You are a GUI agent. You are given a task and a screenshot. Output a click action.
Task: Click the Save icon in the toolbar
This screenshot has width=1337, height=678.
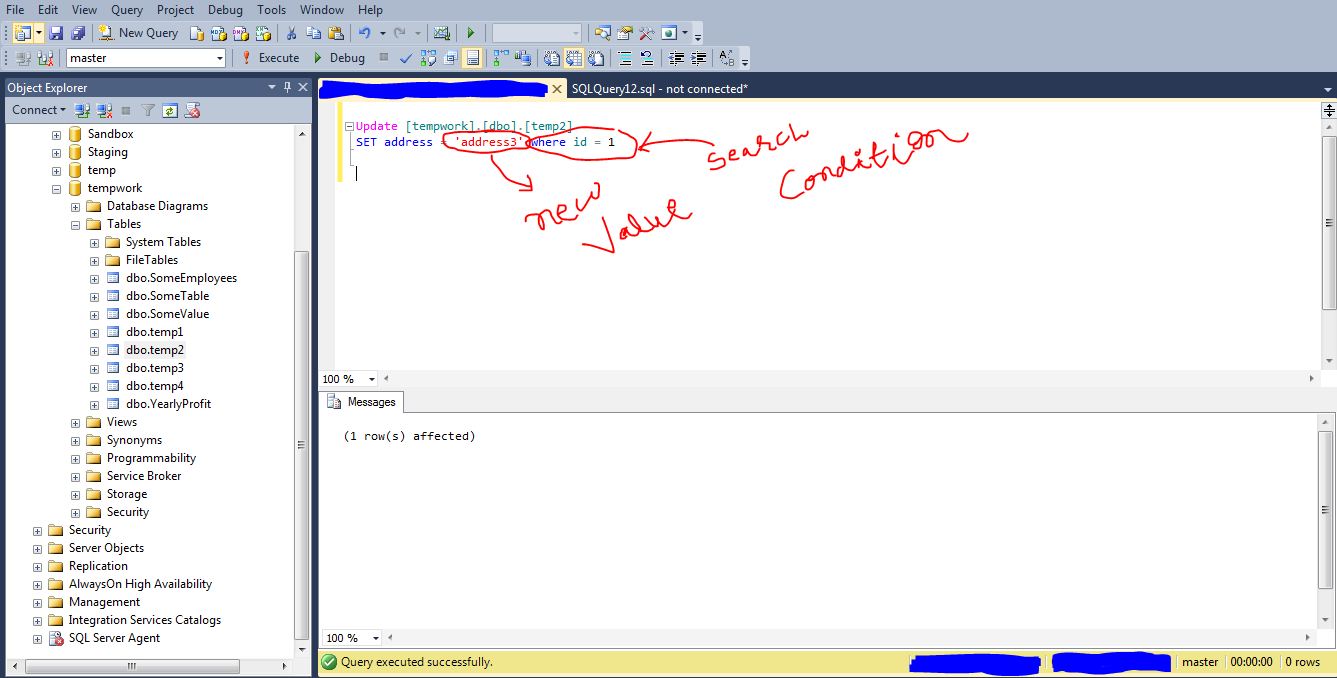point(57,33)
